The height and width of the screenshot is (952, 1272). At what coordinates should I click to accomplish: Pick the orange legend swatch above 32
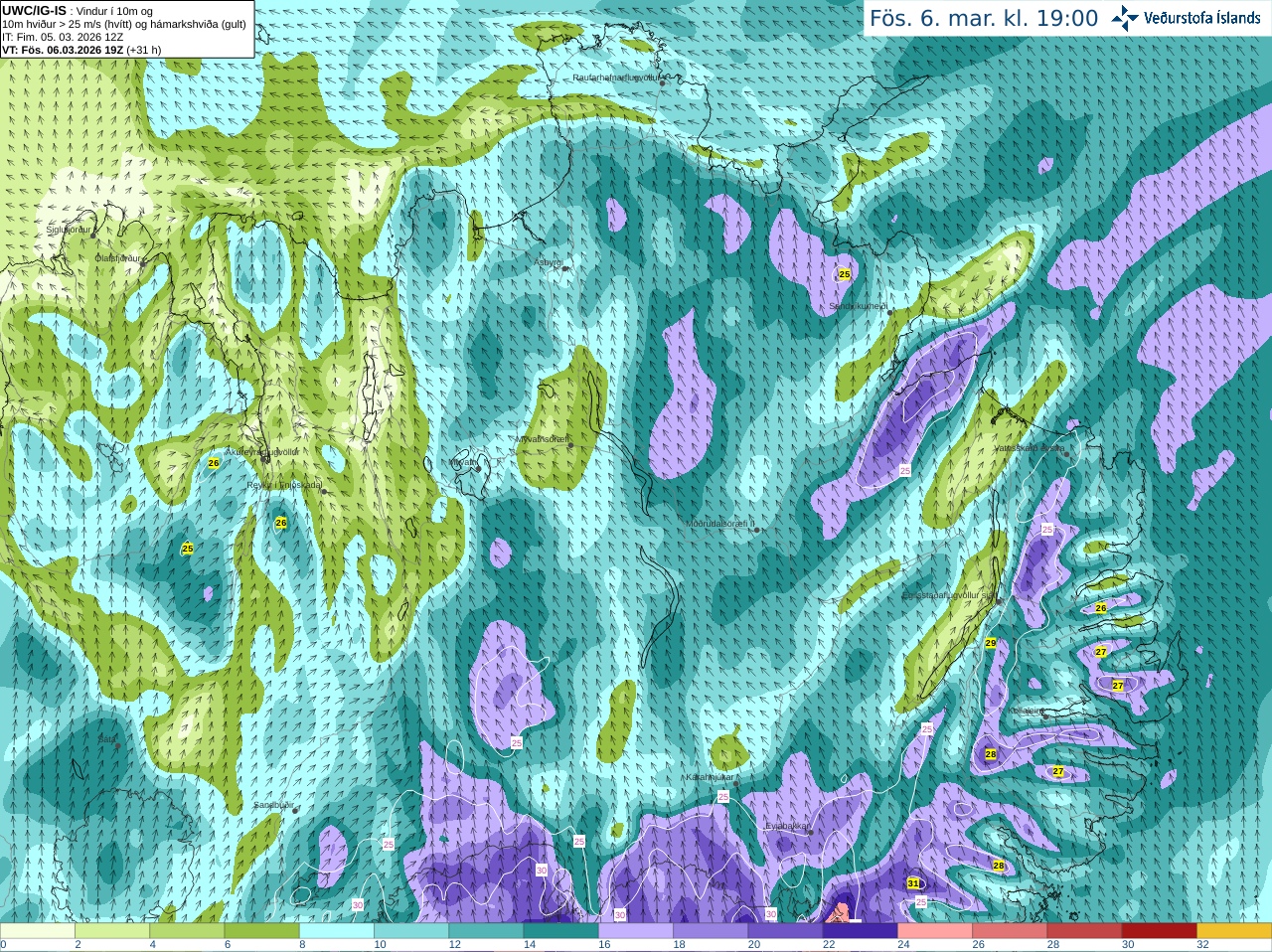pyautogui.click(x=1234, y=931)
